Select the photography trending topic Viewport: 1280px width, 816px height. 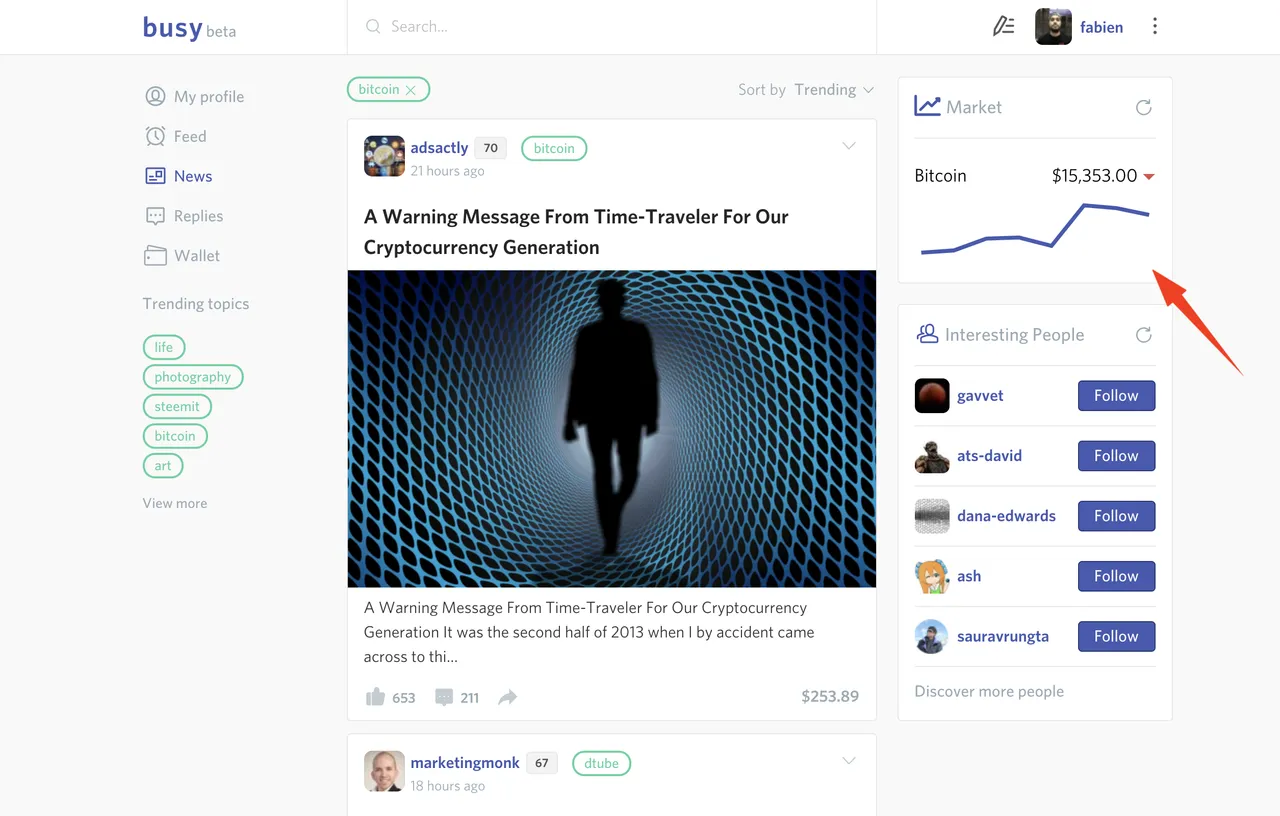[x=193, y=377]
